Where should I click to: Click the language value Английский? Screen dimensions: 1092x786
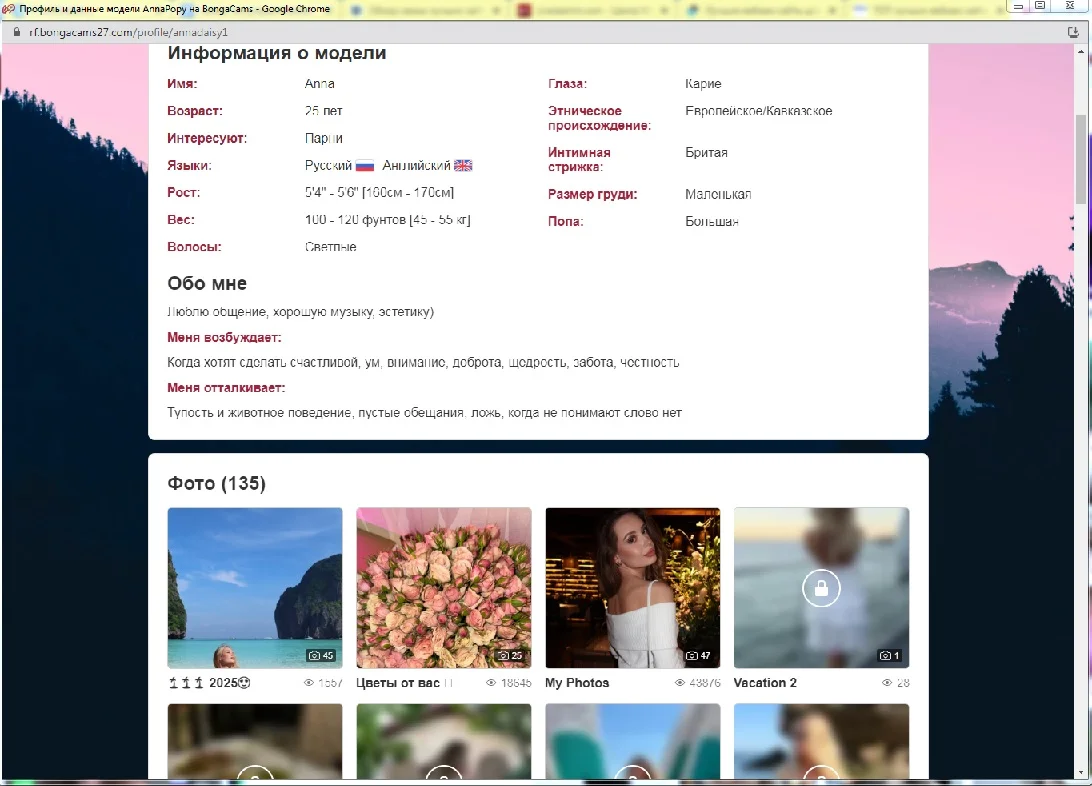coord(416,166)
